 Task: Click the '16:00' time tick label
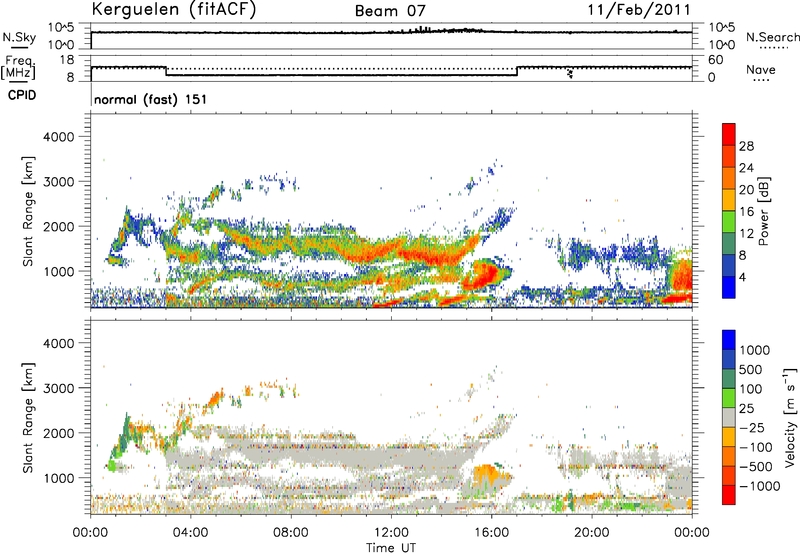click(x=491, y=533)
